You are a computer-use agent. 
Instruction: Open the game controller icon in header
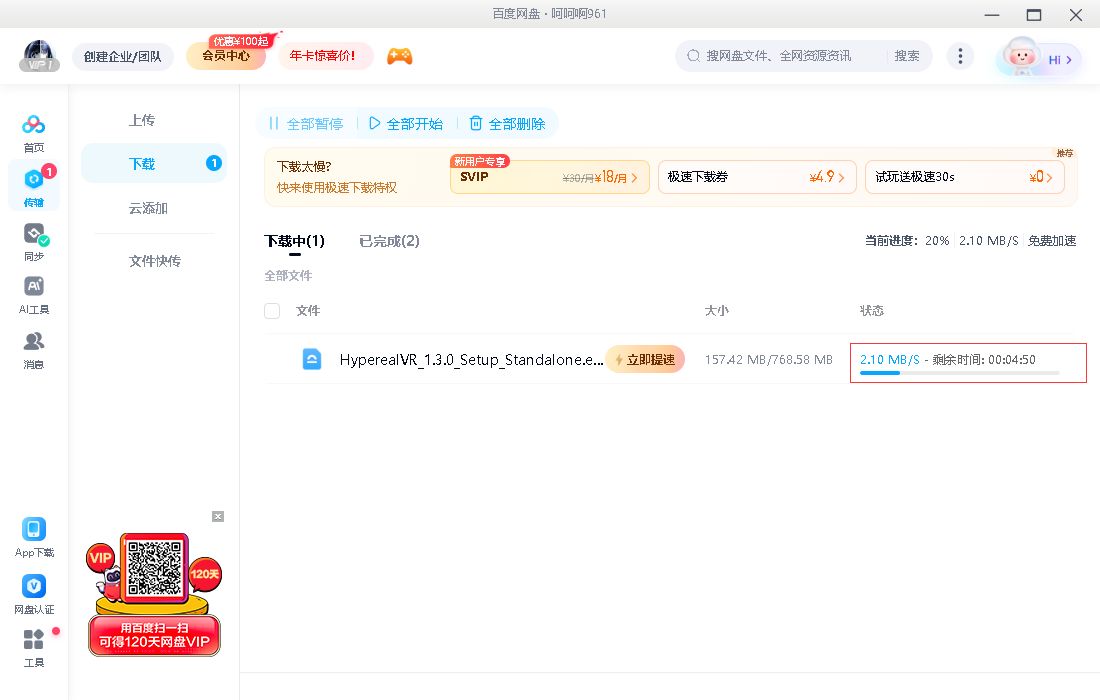pos(400,56)
